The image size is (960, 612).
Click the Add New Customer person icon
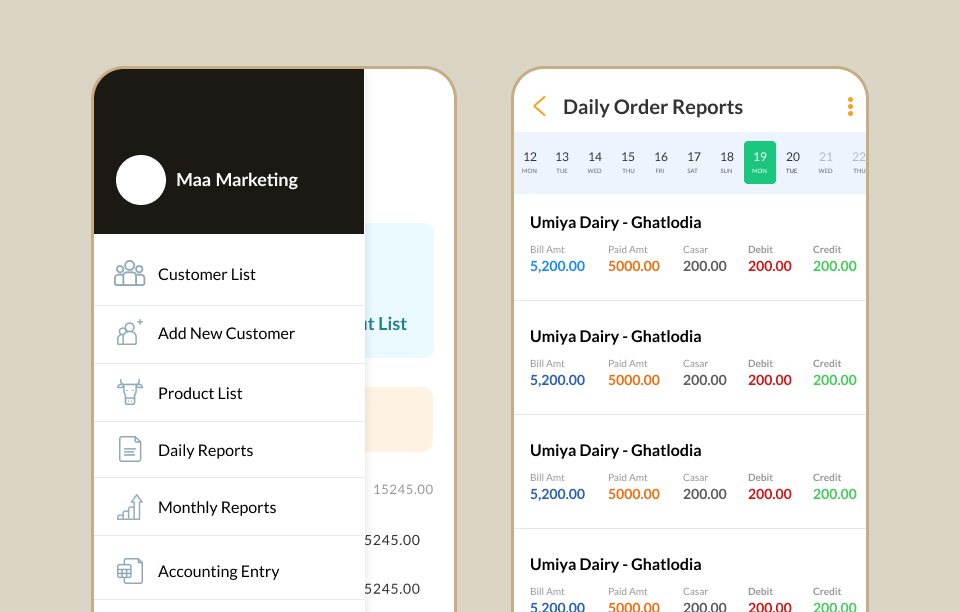tap(129, 332)
